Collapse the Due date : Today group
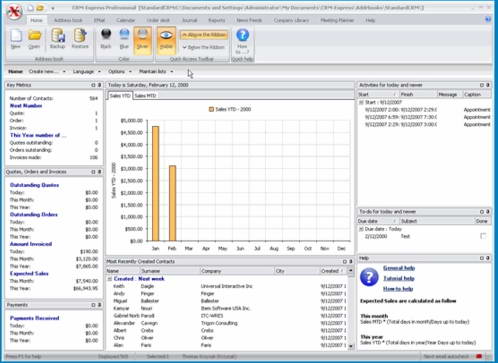 click(361, 229)
